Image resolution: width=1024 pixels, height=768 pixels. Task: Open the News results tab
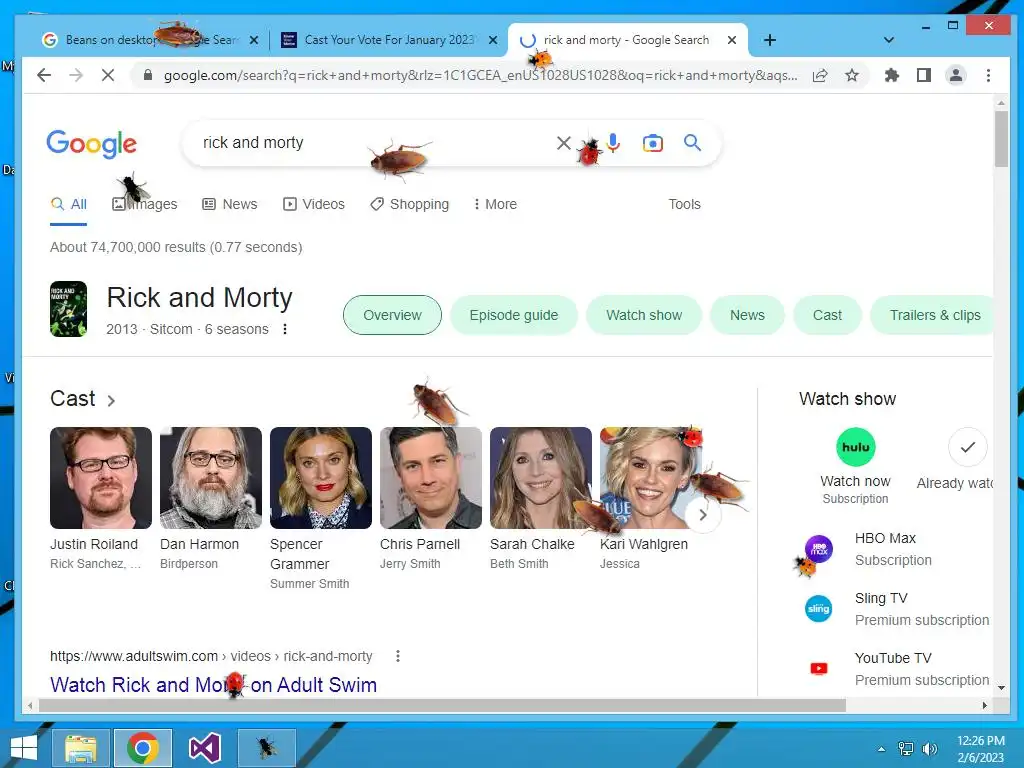229,204
